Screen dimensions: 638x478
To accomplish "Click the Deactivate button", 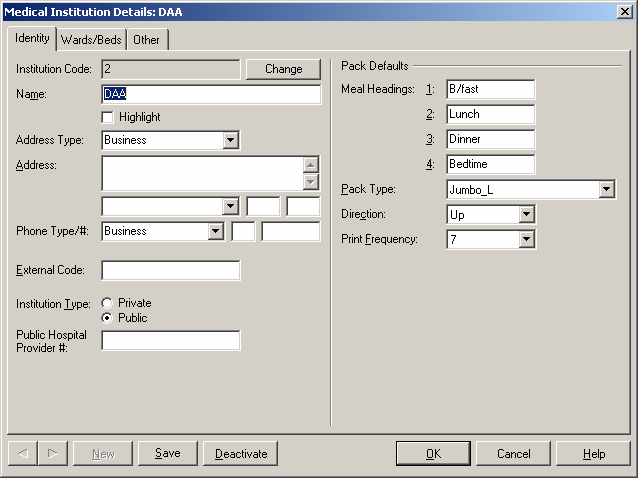I will click(x=241, y=453).
